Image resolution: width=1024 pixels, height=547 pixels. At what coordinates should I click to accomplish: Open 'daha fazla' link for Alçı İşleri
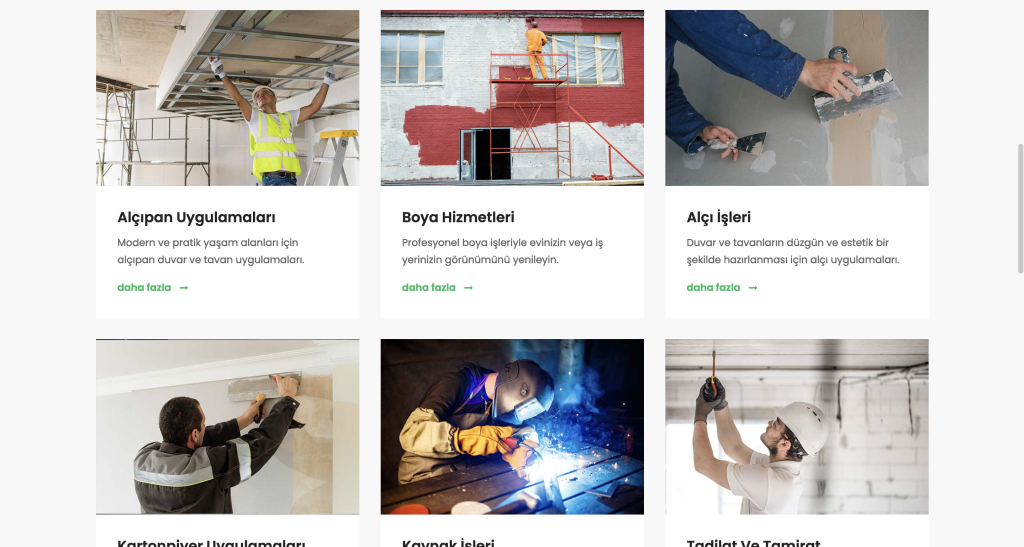[x=714, y=287]
